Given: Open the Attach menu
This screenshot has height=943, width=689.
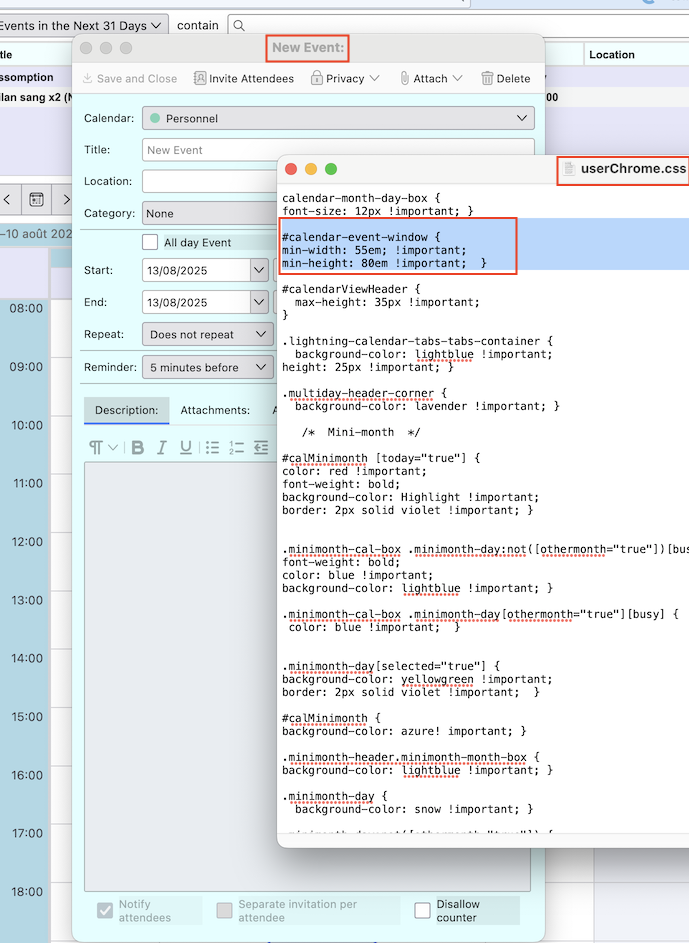Looking at the screenshot, I should (431, 78).
